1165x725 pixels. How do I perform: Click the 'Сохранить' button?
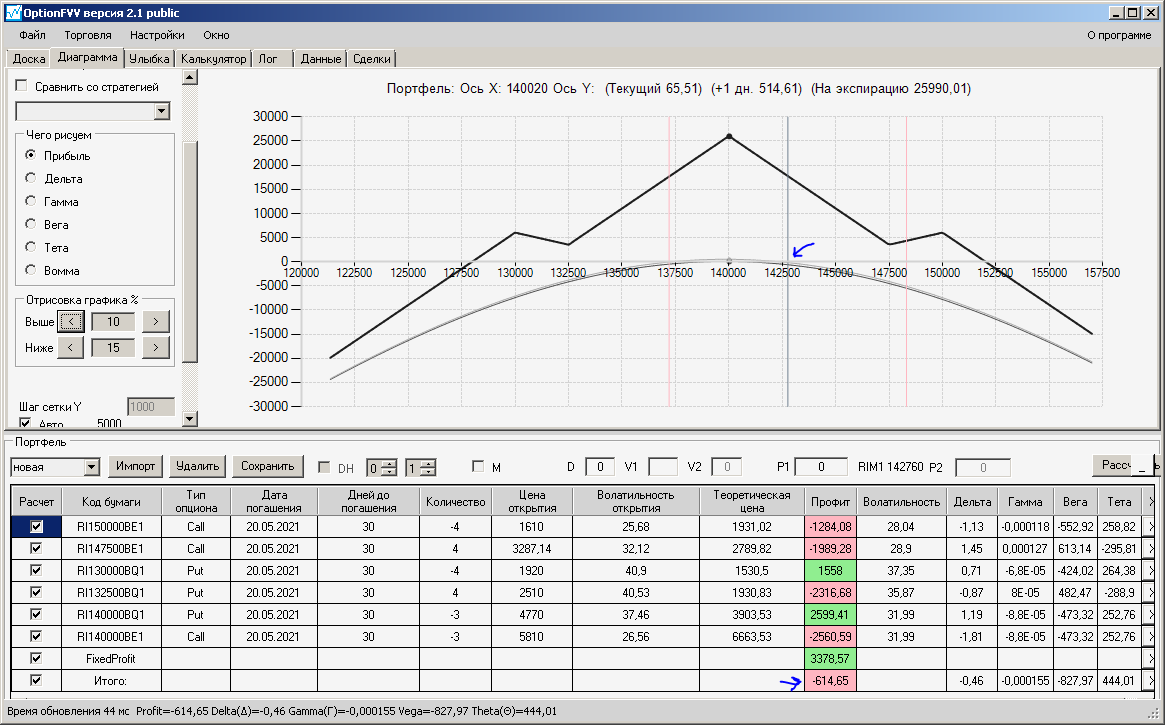(267, 466)
